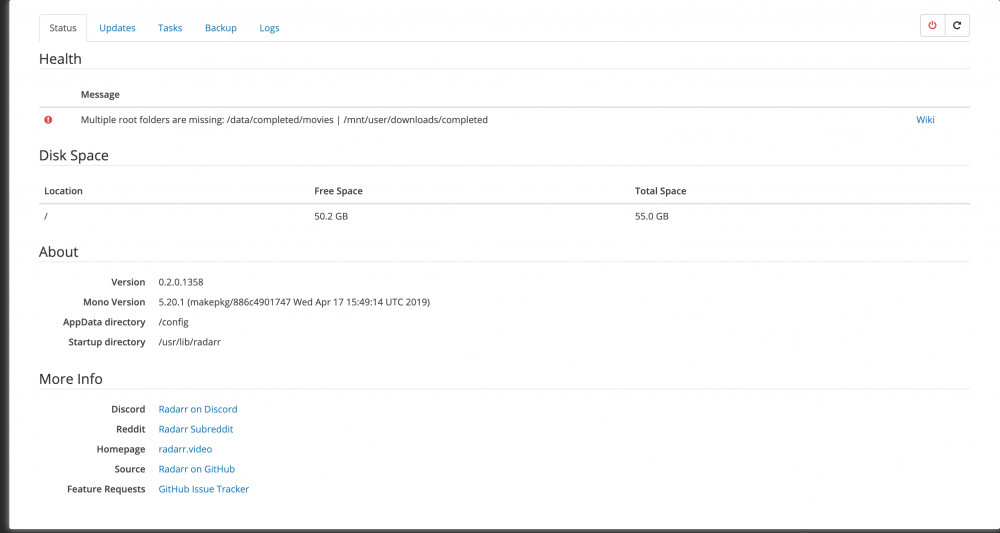Click the Location column header

[63, 191]
